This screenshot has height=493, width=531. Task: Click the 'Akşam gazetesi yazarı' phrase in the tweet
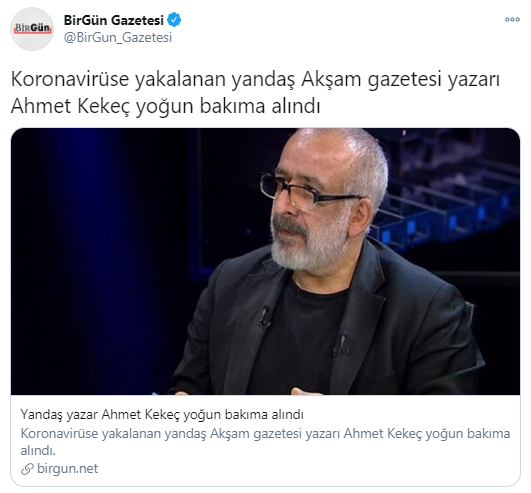pyautogui.click(x=400, y=79)
